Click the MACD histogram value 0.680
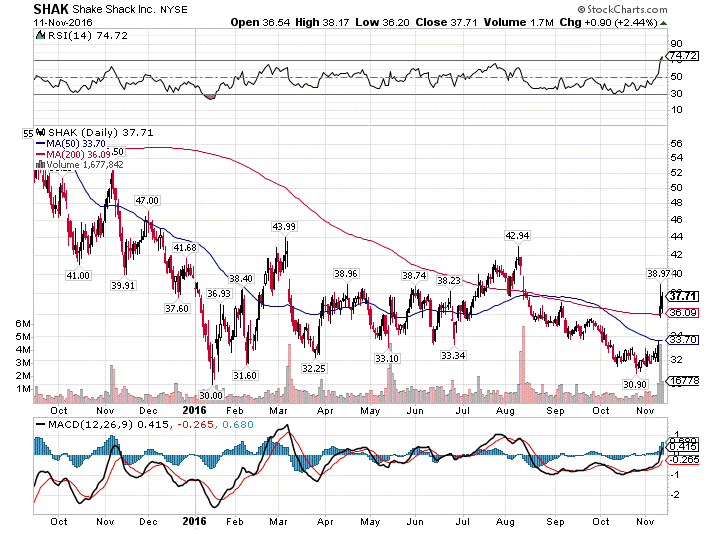The height and width of the screenshot is (534, 712). pos(238,425)
